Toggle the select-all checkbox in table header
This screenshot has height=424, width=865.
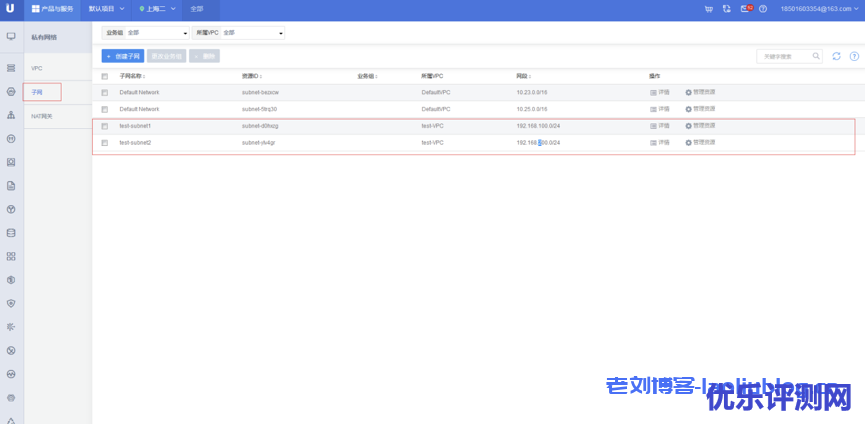point(104,76)
